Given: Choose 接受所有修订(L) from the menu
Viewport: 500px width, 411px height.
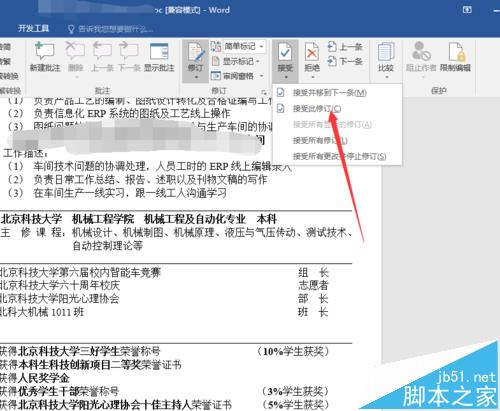Looking at the screenshot, I should click(320, 140).
